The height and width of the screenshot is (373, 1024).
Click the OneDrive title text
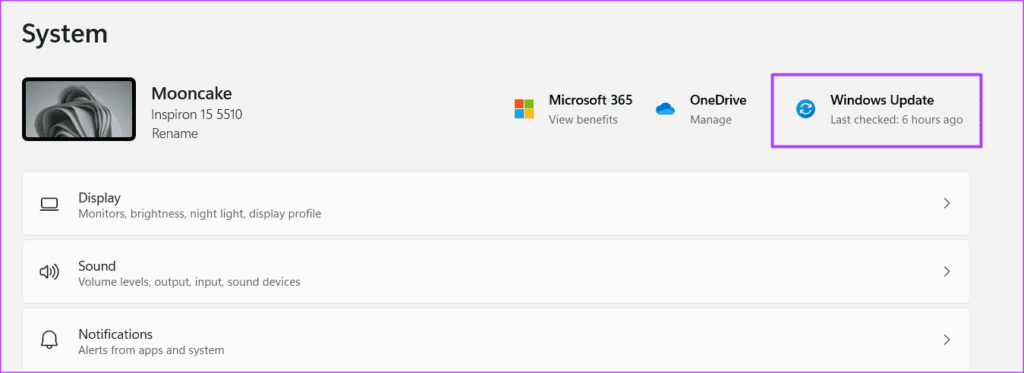(718, 100)
